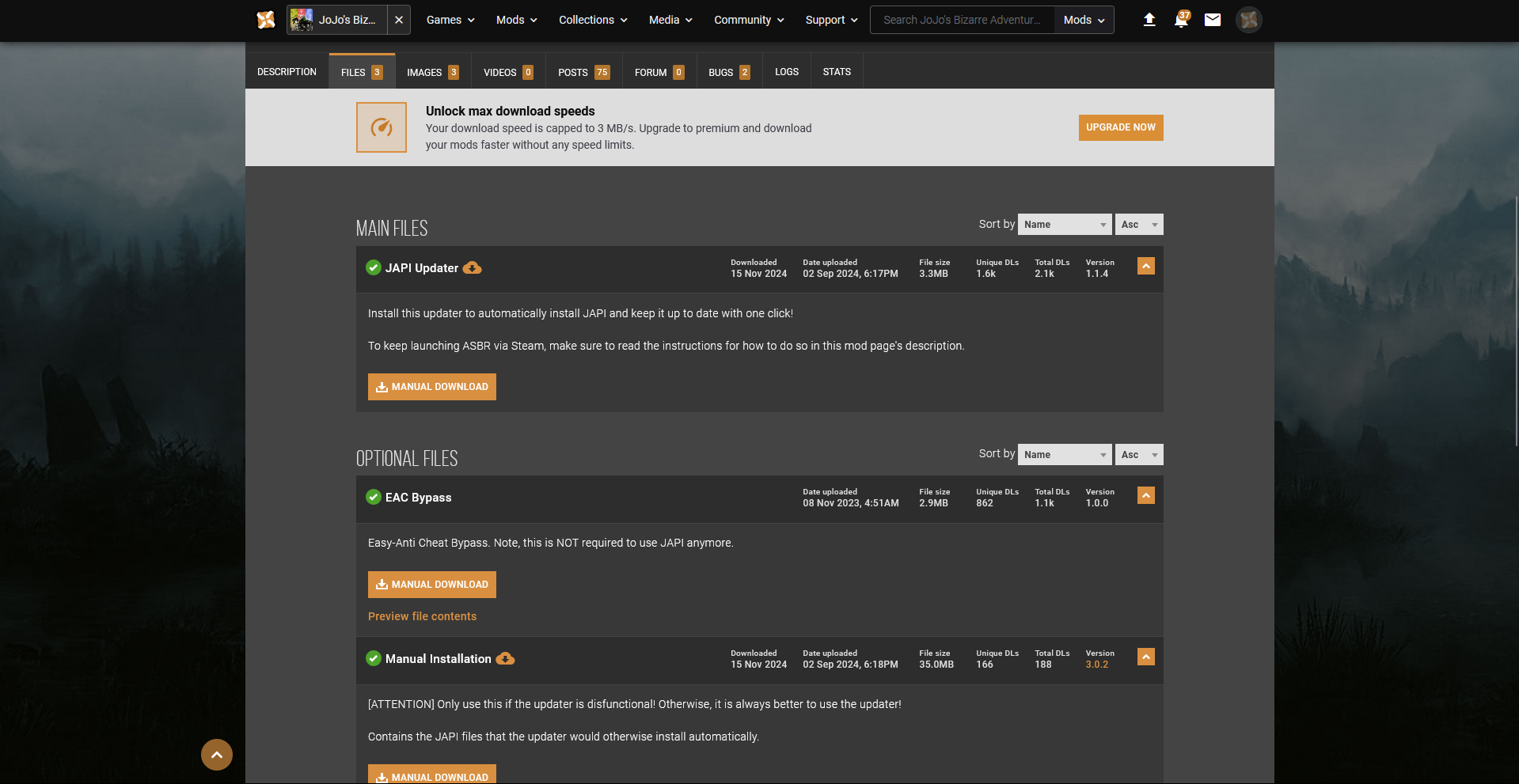Collapse the JAPI Updater file entry
Viewport: 1519px width, 784px height.
tap(1146, 266)
